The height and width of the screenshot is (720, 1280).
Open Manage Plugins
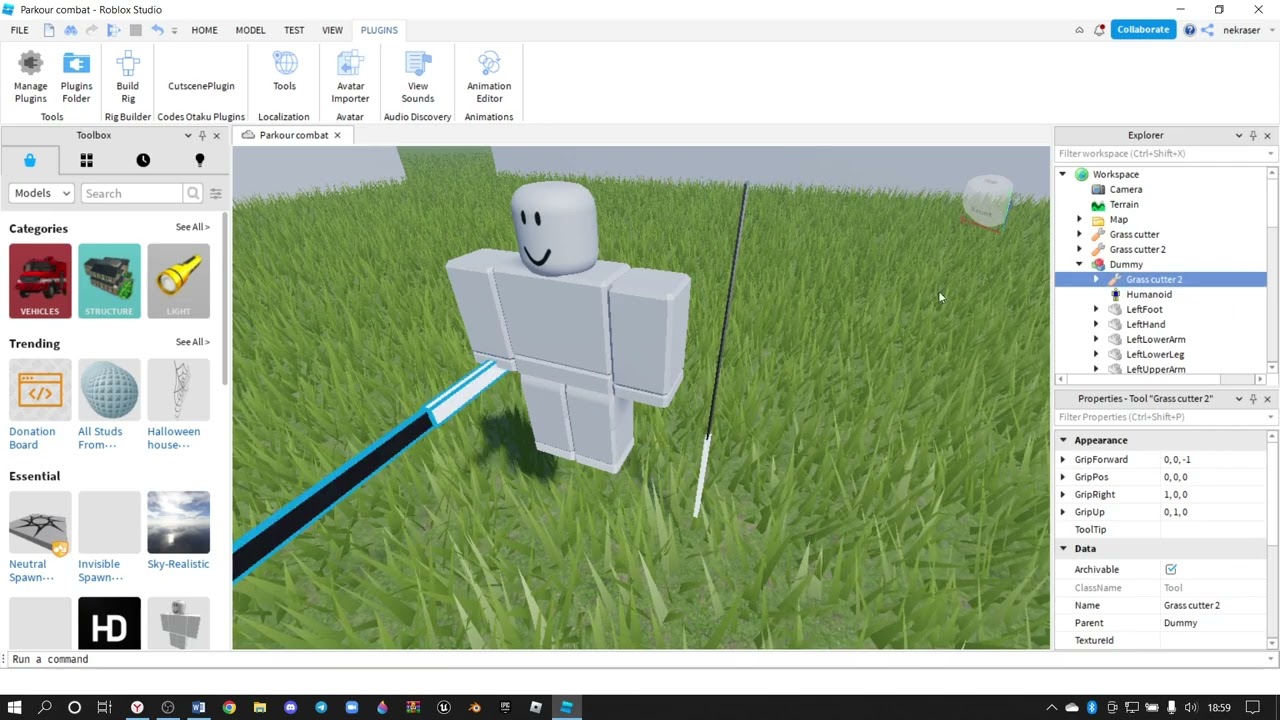30,78
